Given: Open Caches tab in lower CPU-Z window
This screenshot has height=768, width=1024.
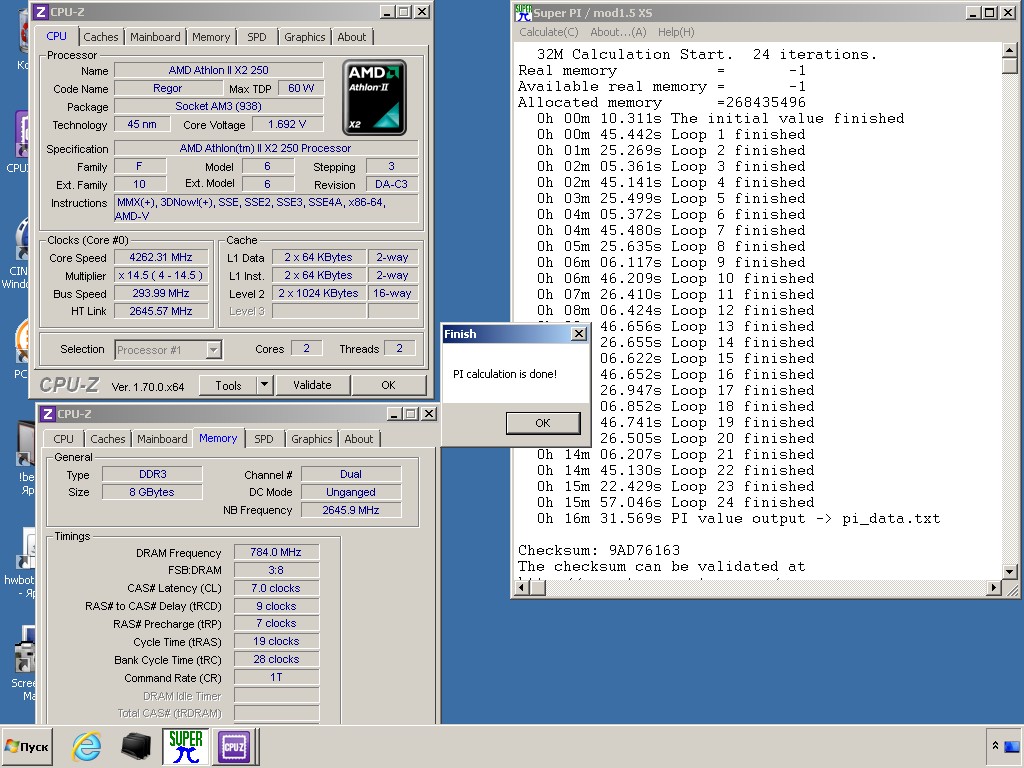Looking at the screenshot, I should pyautogui.click(x=108, y=439).
